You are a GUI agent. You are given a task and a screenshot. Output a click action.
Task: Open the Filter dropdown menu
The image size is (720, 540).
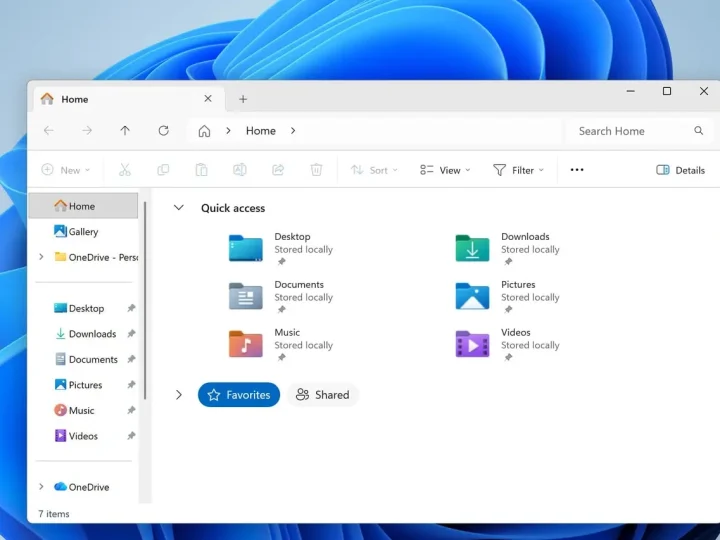coord(518,170)
